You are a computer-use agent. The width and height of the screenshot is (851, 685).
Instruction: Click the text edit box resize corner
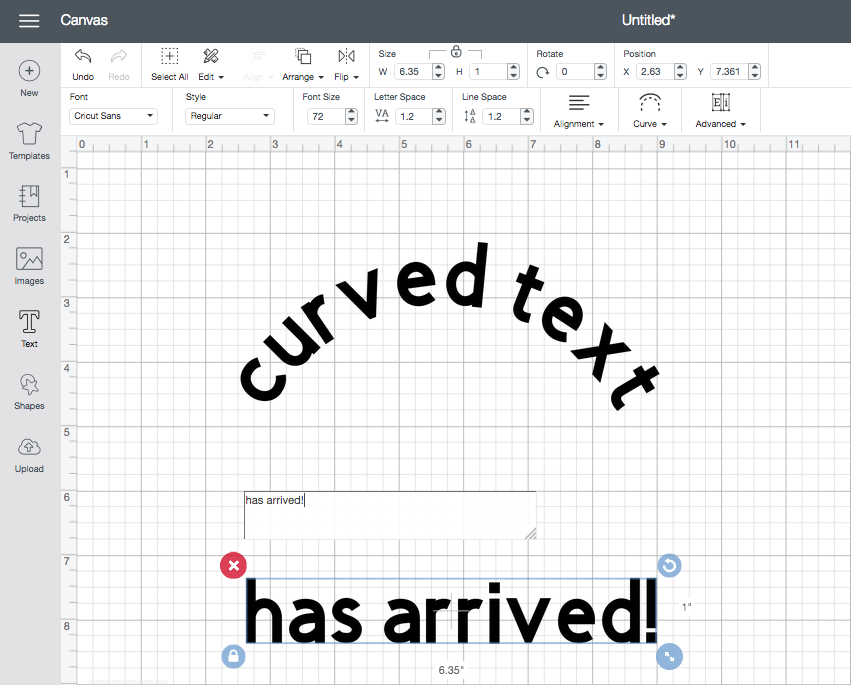pos(531,534)
